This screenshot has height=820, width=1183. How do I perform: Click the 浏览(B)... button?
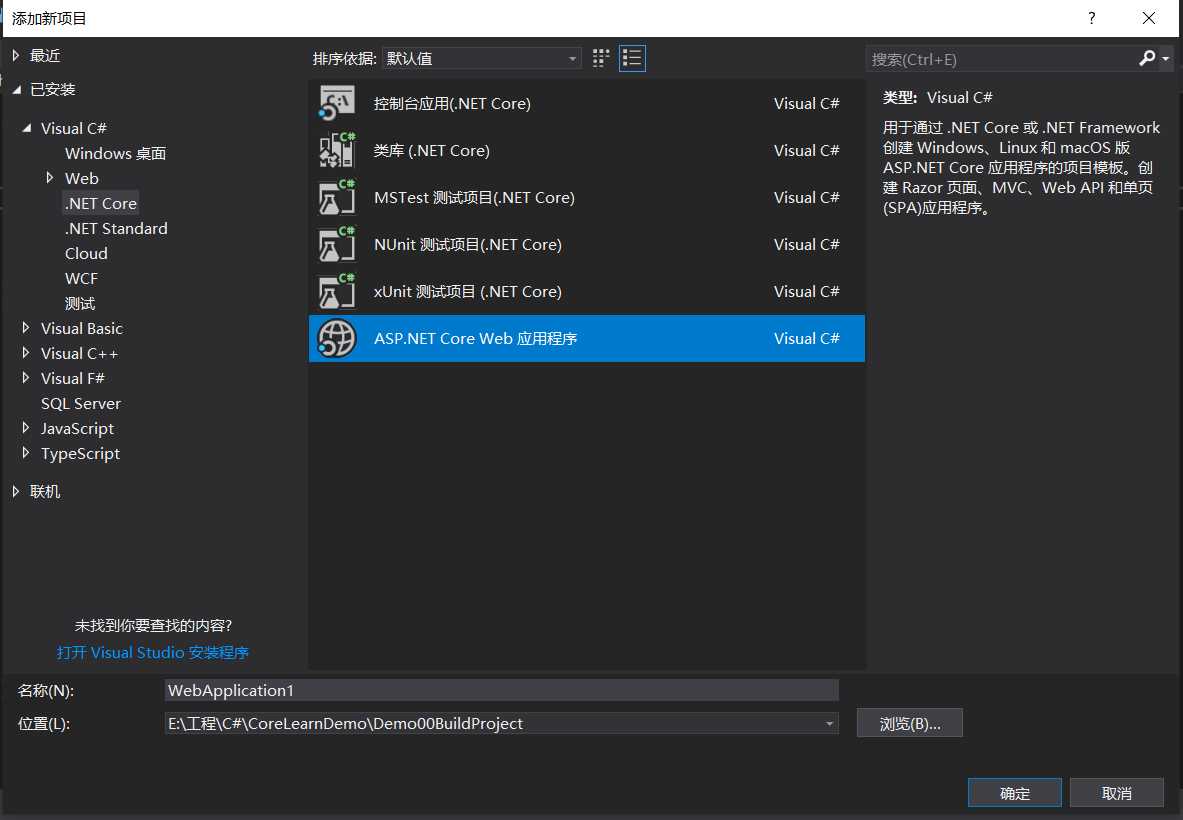909,723
